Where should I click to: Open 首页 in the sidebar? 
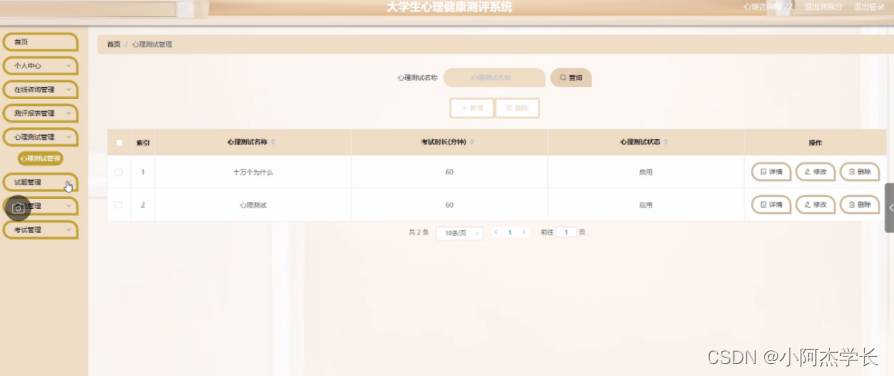(40, 42)
